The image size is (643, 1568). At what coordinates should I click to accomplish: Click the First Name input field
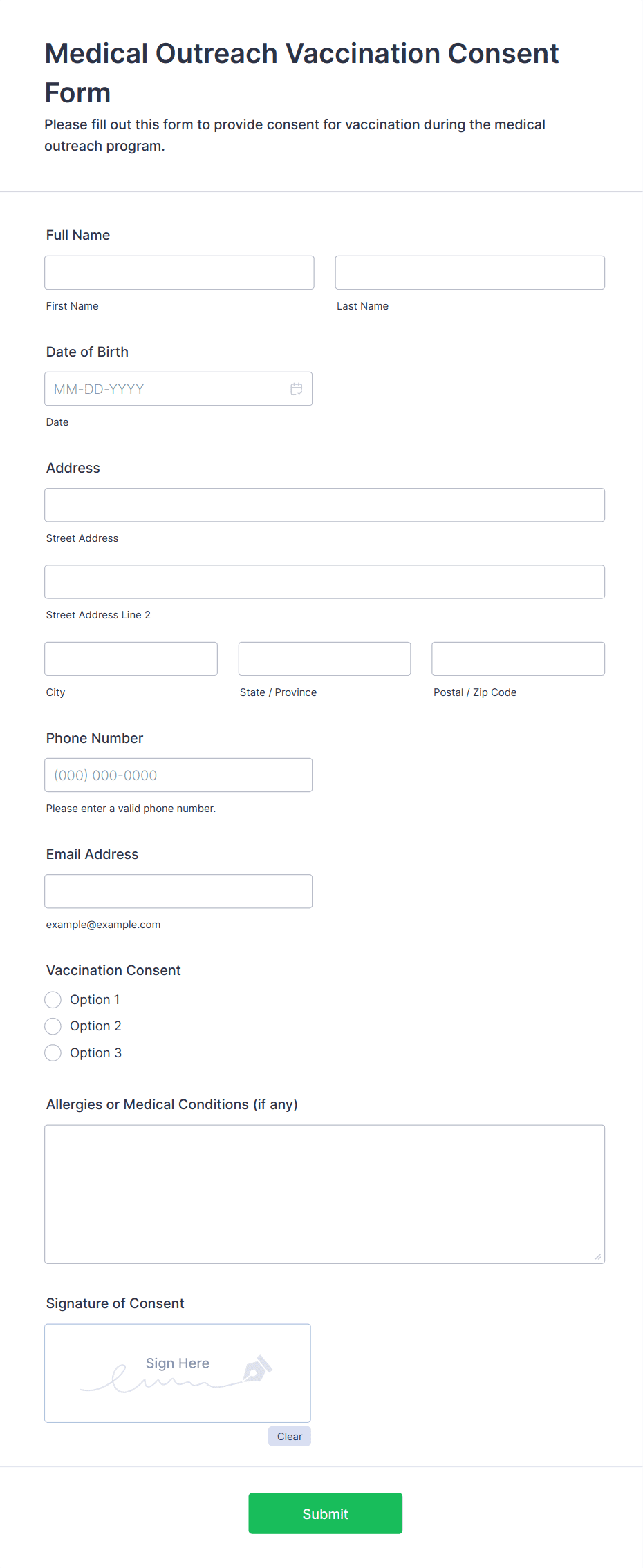179,272
